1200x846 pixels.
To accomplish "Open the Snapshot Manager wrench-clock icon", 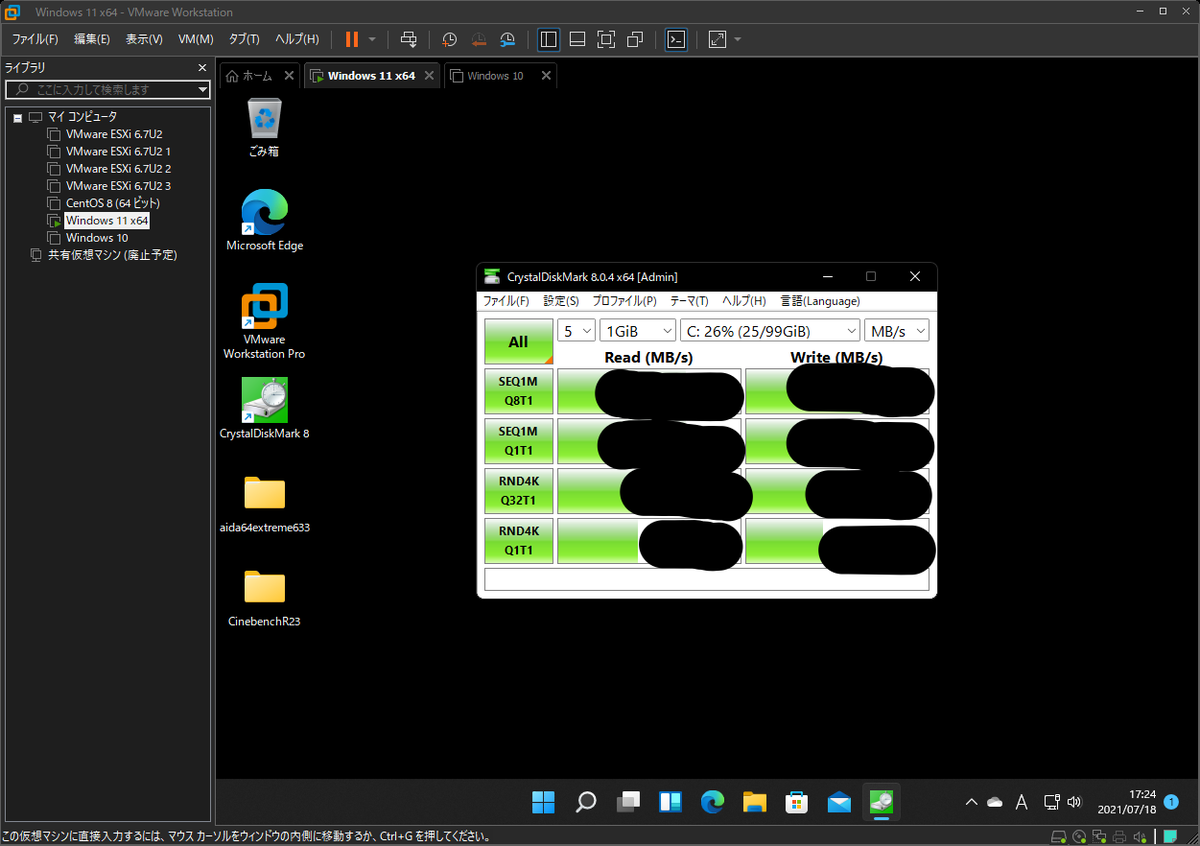I will tap(508, 39).
